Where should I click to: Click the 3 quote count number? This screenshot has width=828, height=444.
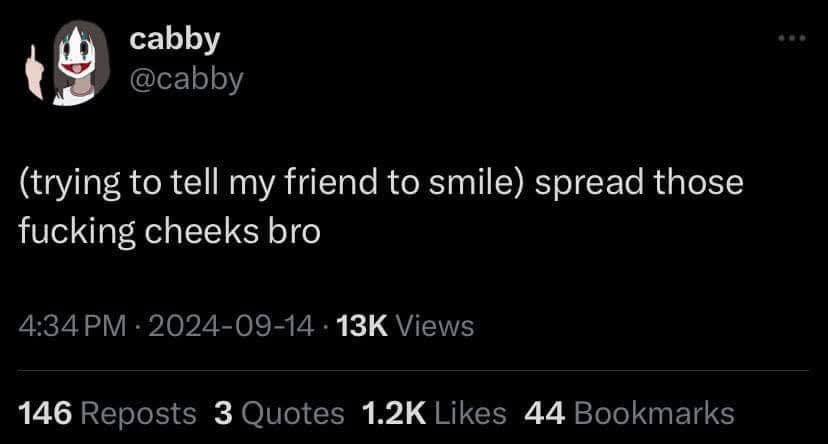pyautogui.click(x=223, y=413)
